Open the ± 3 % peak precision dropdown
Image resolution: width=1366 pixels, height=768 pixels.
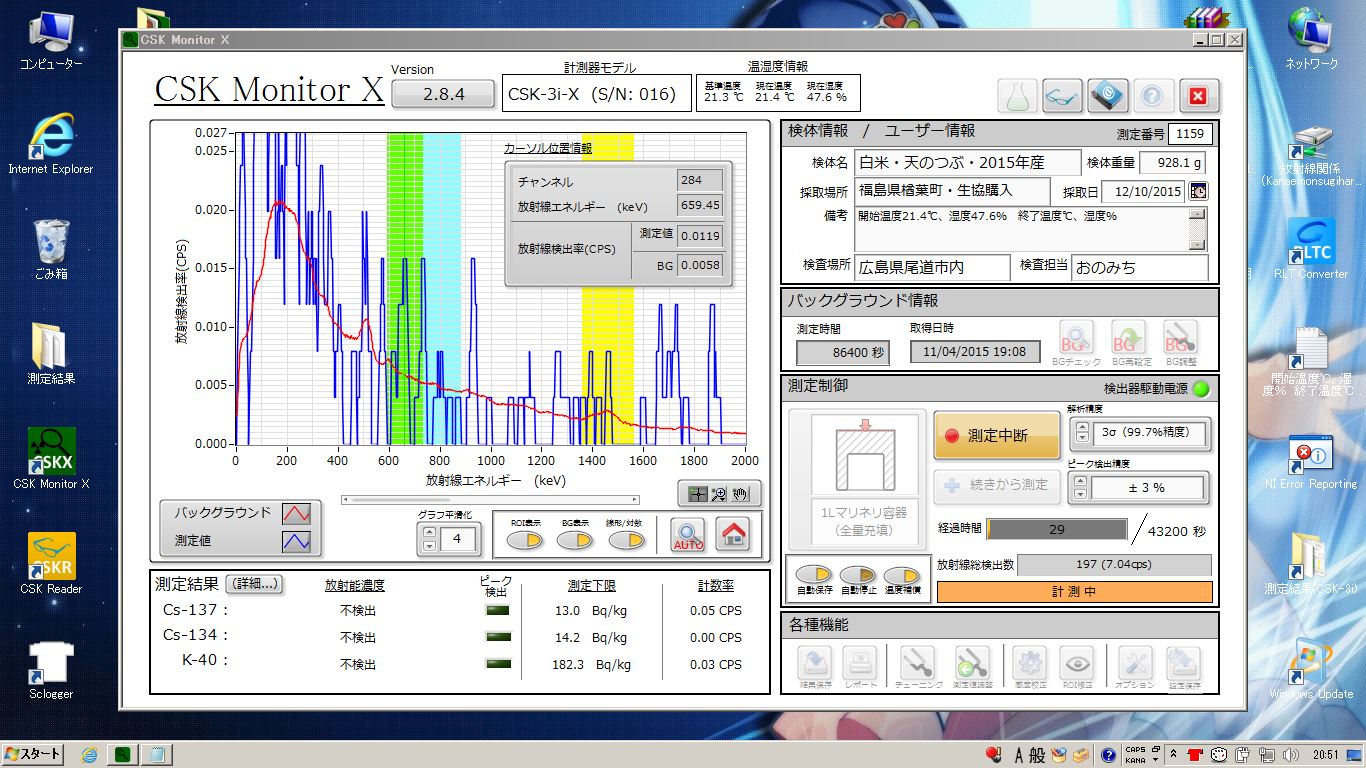tap(1147, 488)
